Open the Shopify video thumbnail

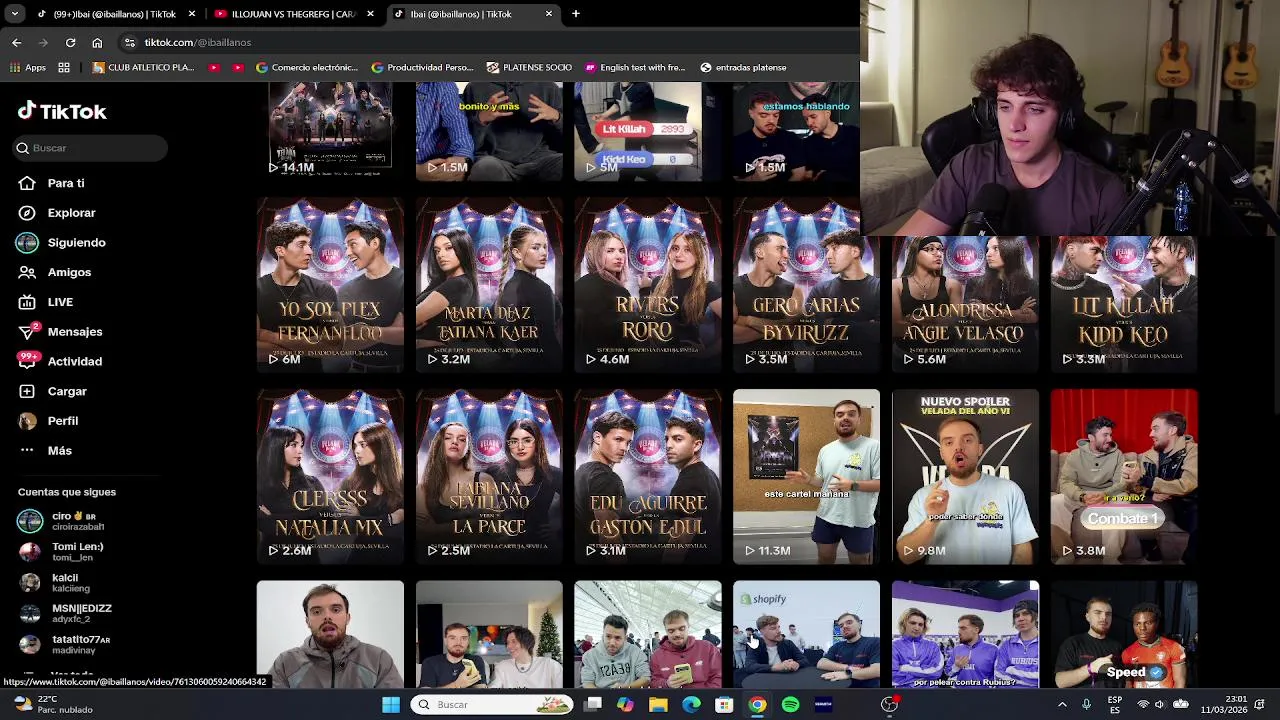[806, 634]
